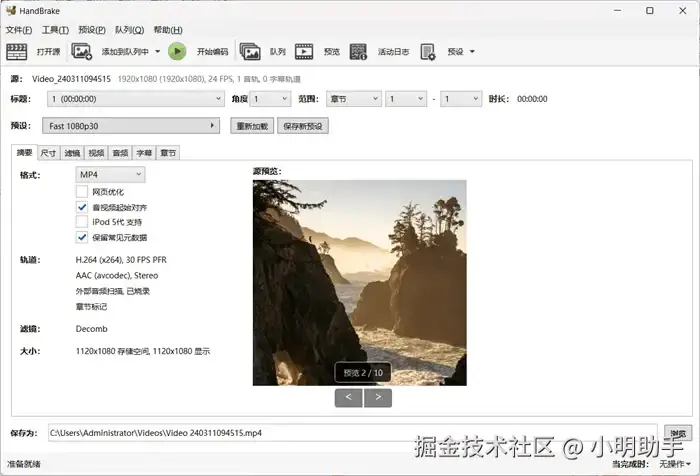
Task: Click the Video_240311094515 source name
Action: (x=71, y=79)
